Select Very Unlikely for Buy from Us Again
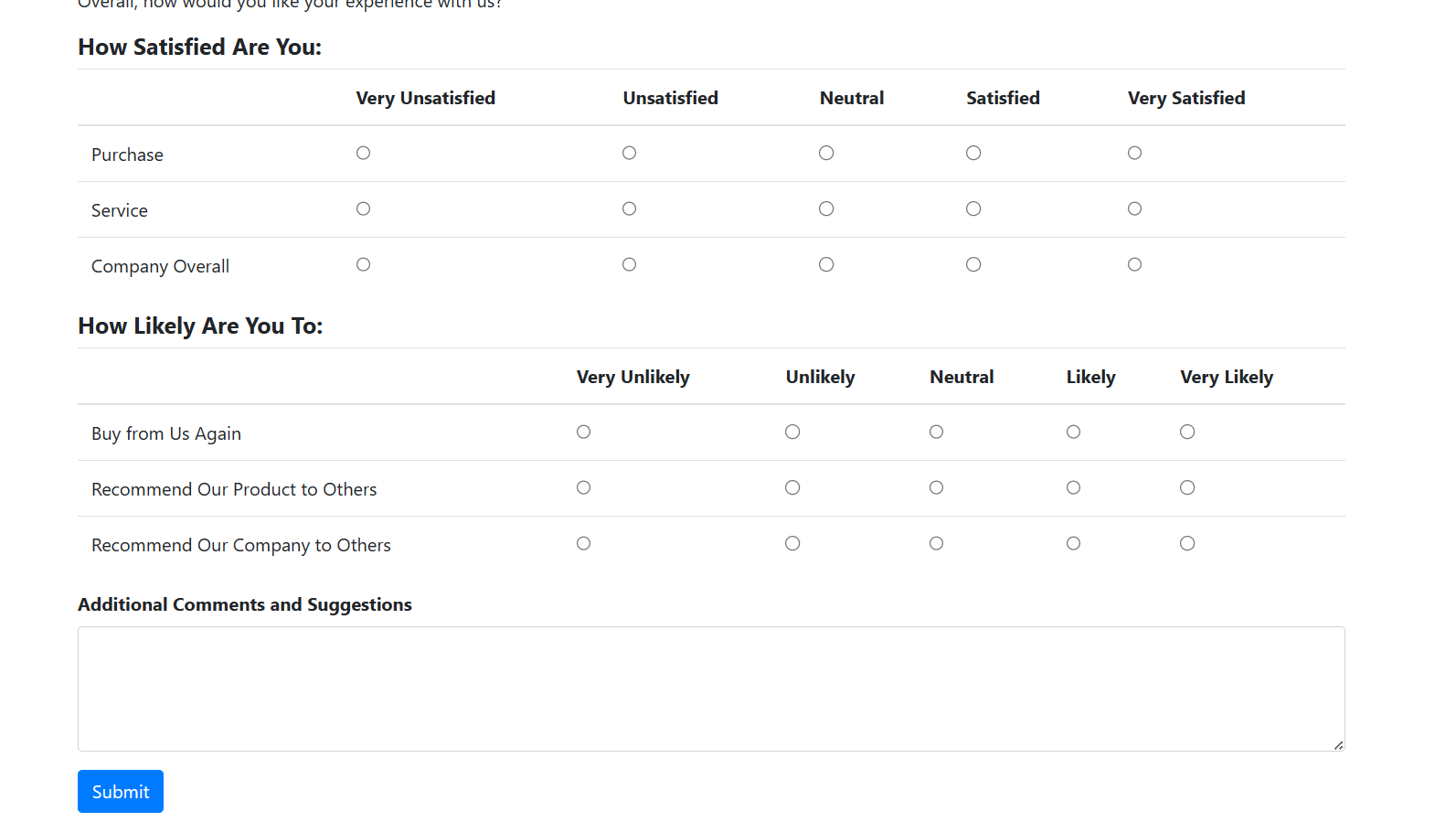Image resolution: width=1456 pixels, height=822 pixels. coord(583,432)
